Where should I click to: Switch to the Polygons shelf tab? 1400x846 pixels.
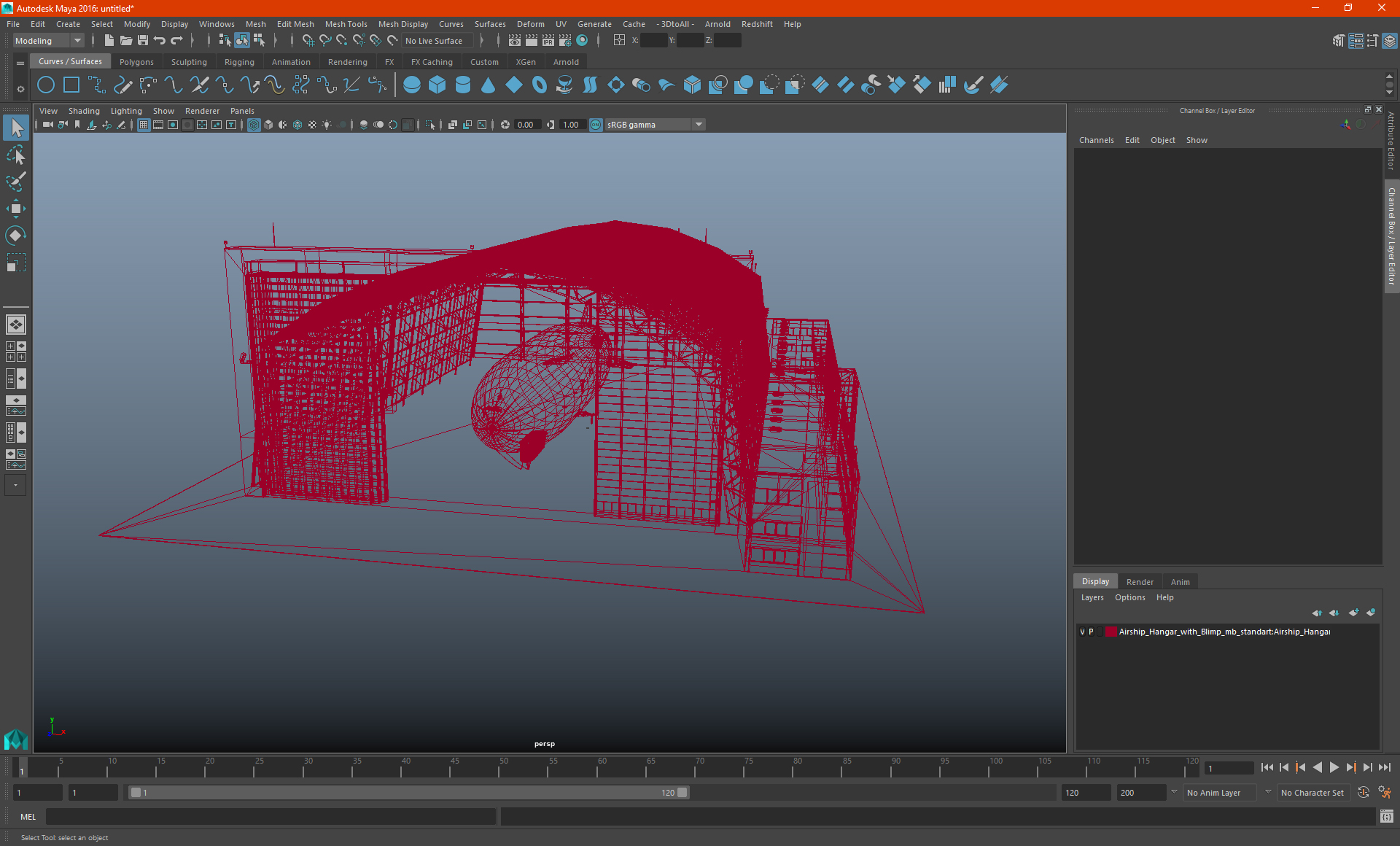136,62
